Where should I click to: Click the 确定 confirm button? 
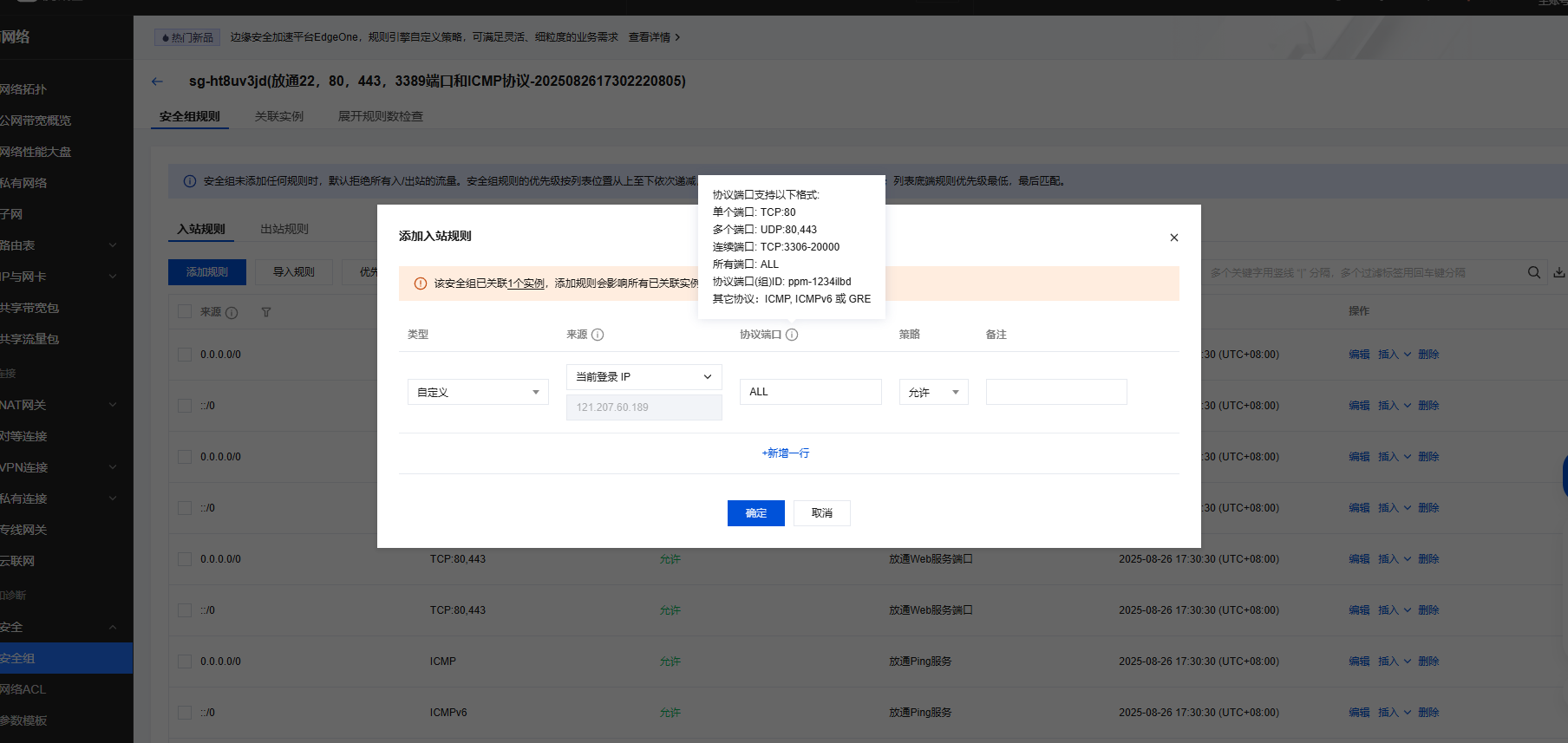point(755,513)
